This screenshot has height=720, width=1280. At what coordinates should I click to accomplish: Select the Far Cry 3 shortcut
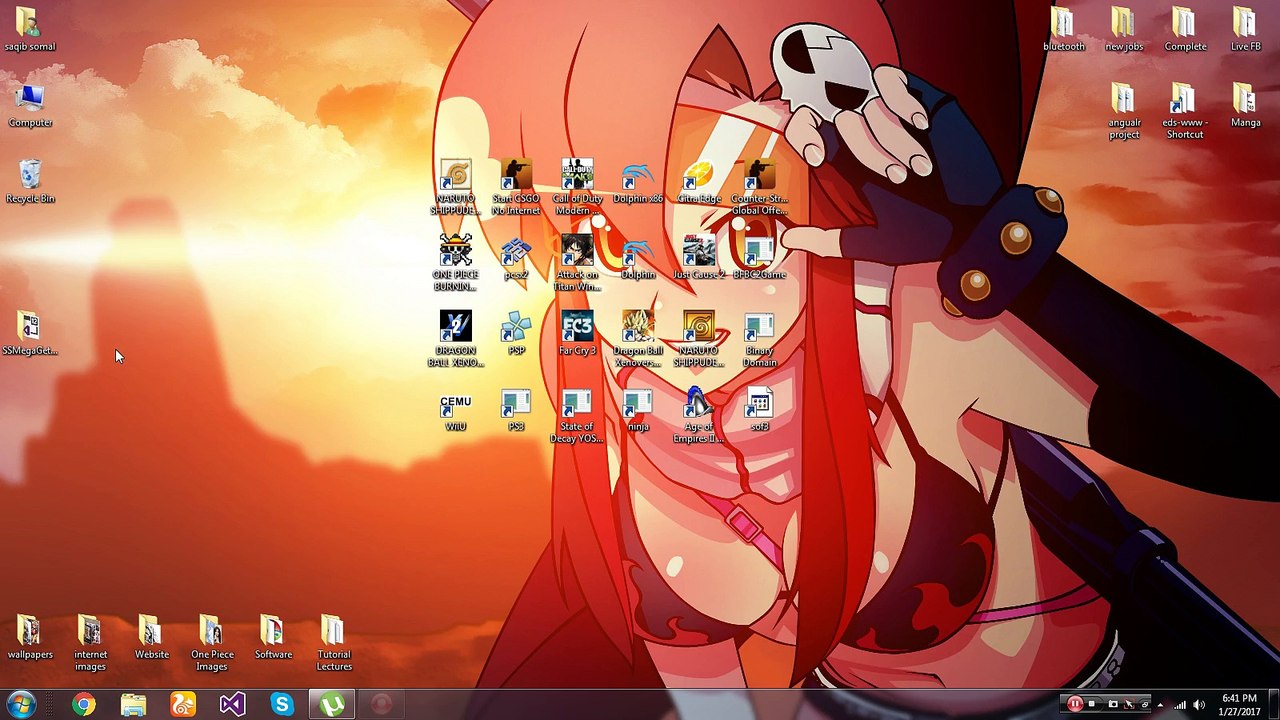(577, 334)
